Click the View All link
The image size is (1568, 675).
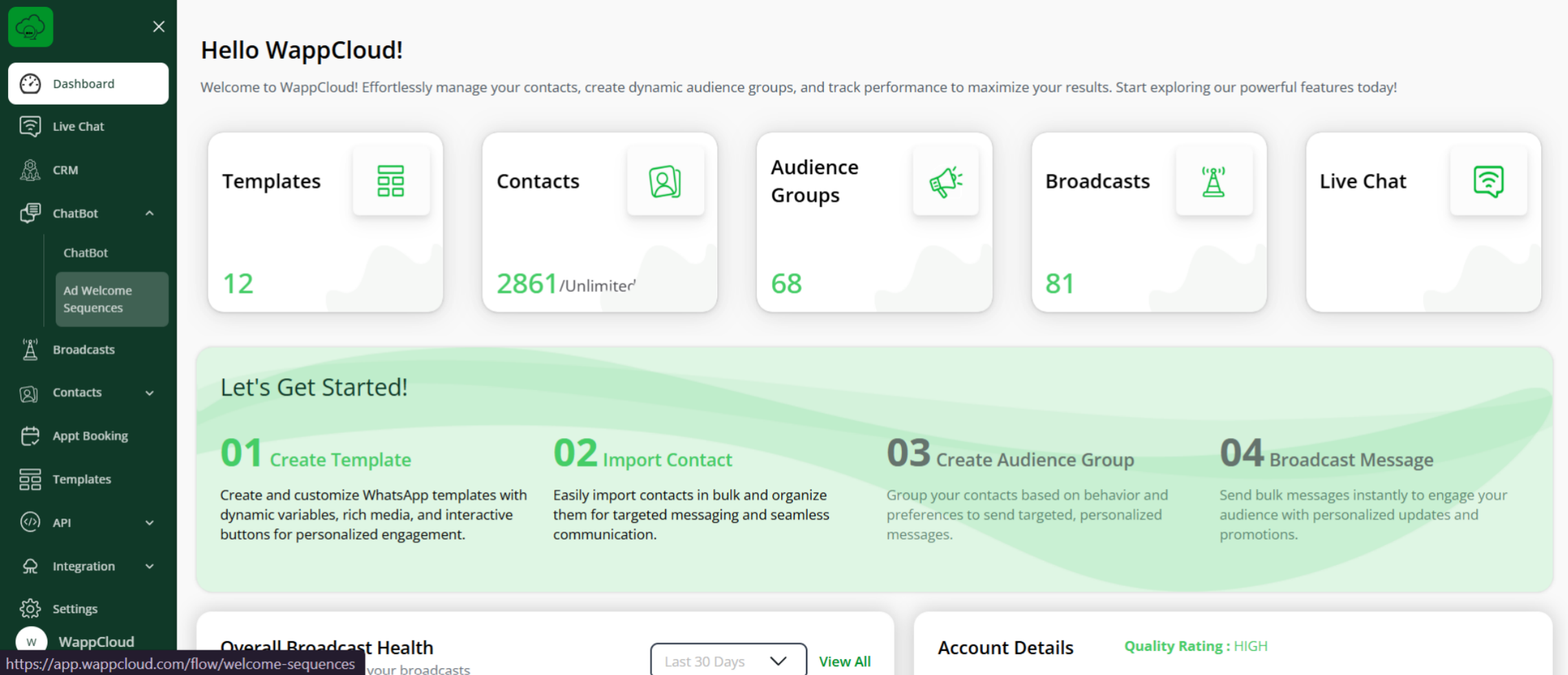(x=845, y=661)
